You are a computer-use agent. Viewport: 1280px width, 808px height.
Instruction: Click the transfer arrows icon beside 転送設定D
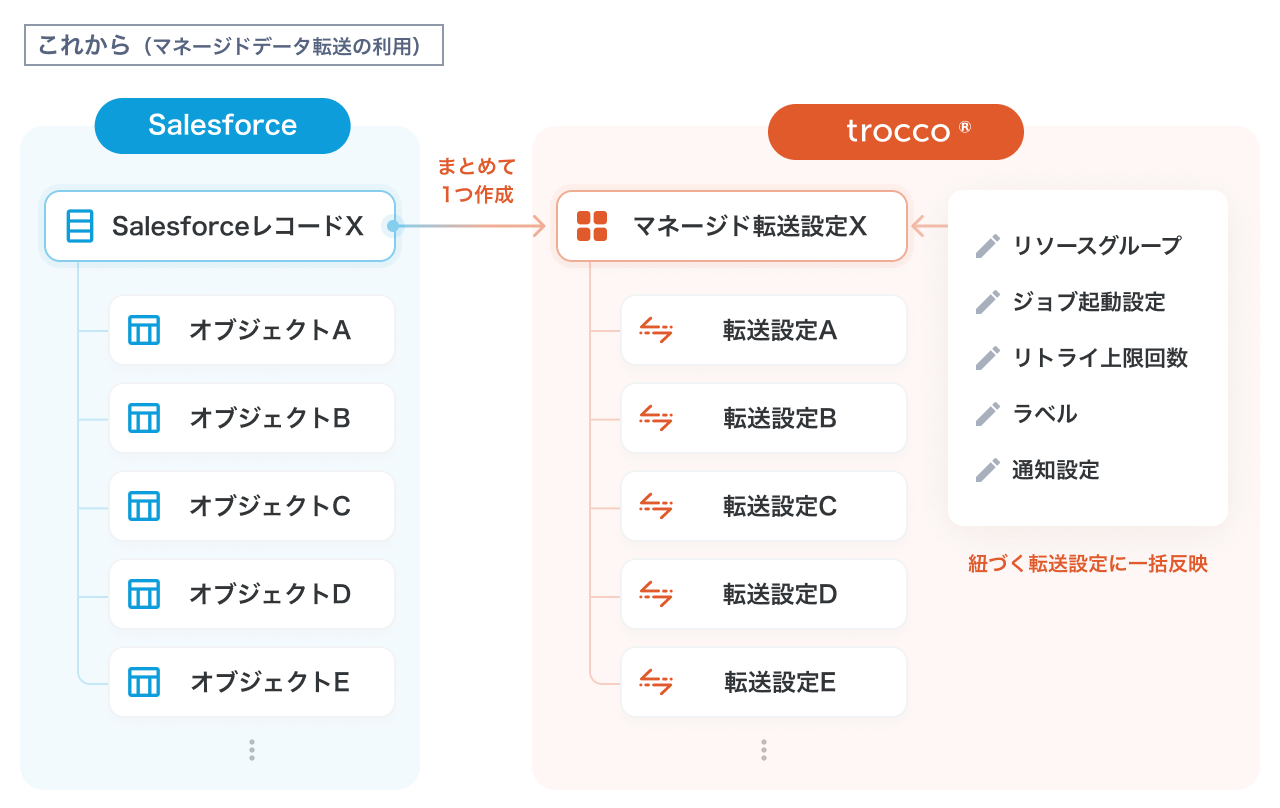[x=656, y=594]
